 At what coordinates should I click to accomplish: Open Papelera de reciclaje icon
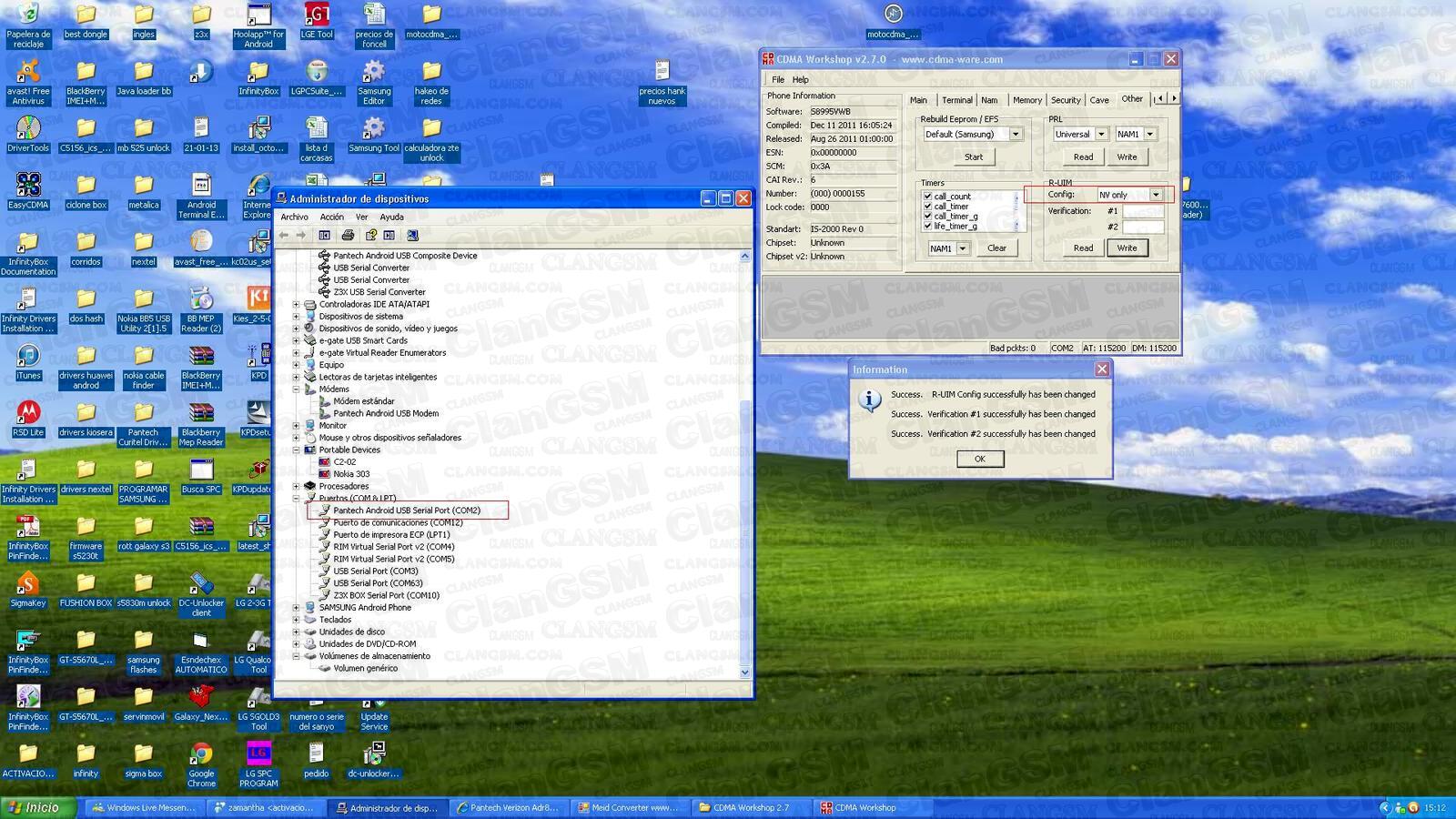(28, 25)
